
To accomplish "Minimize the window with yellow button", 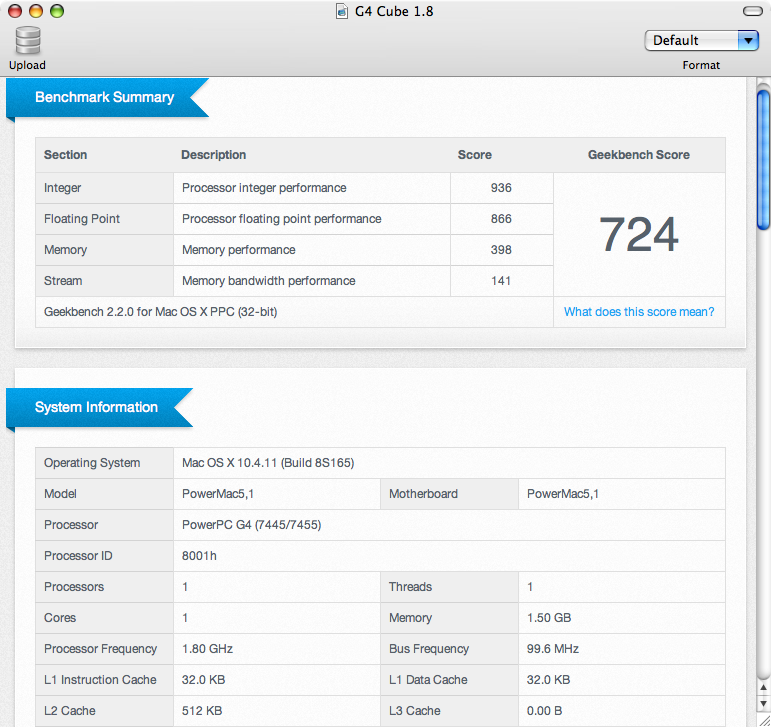I will pyautogui.click(x=36, y=11).
